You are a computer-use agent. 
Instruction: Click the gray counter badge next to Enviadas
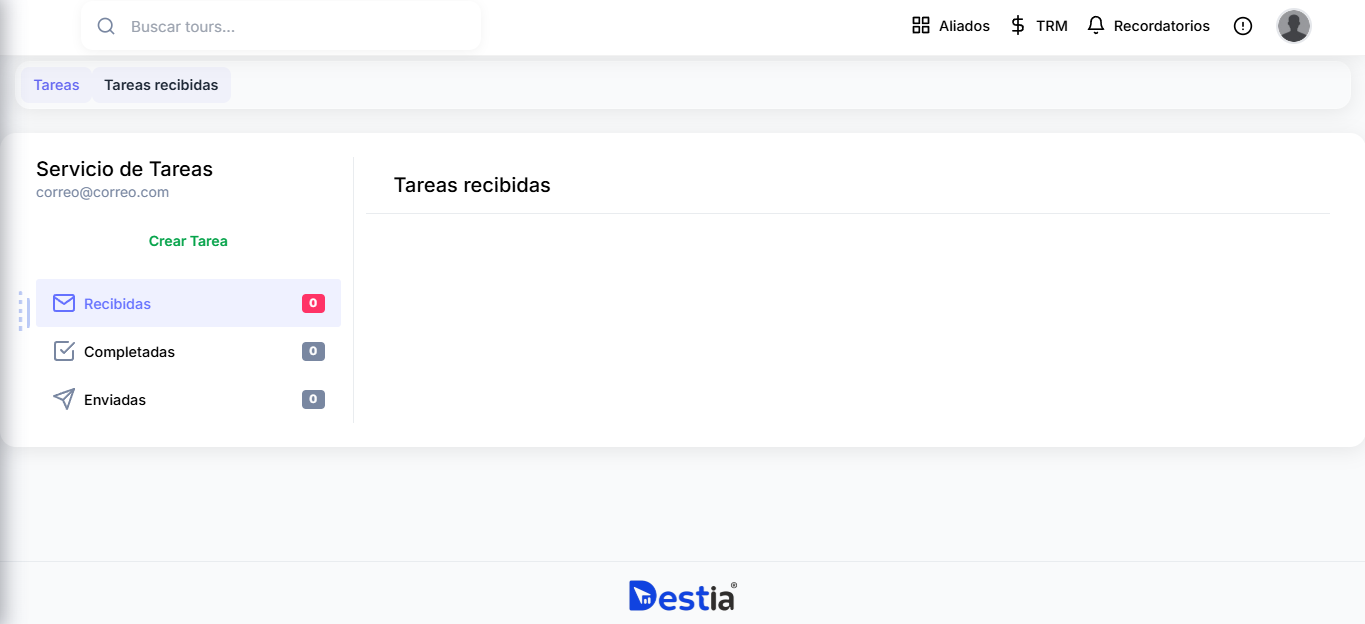point(313,399)
